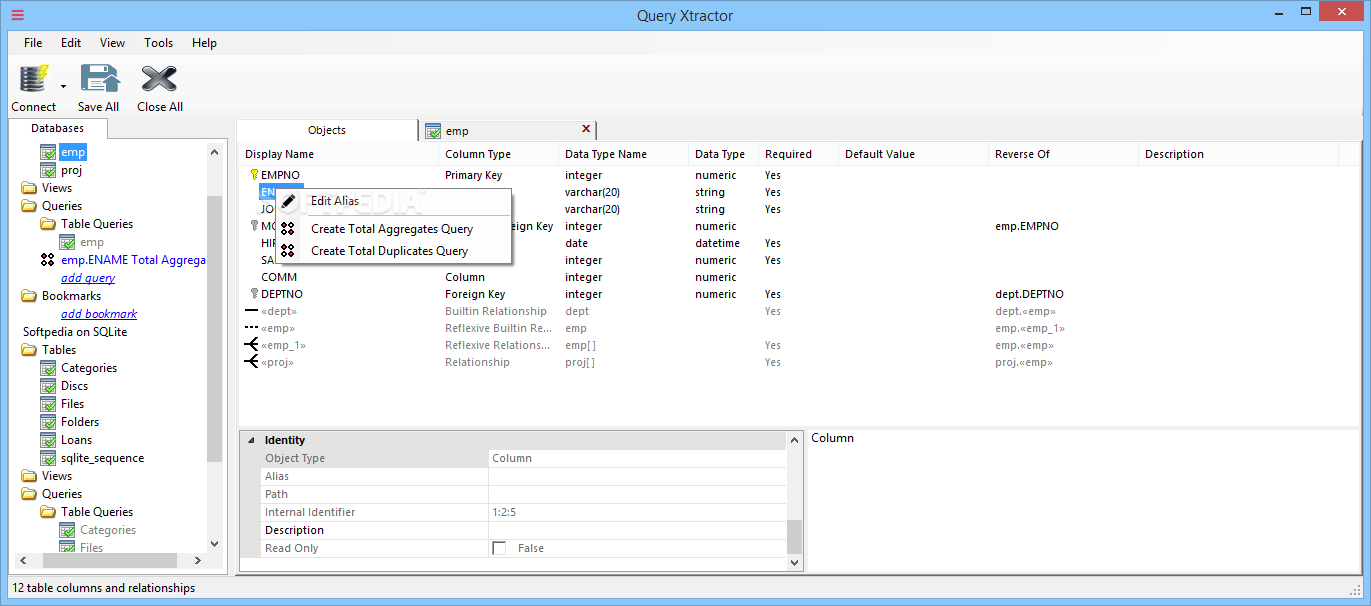Open emp.ENAME Total Aggregates query
The image size is (1371, 606).
133,260
